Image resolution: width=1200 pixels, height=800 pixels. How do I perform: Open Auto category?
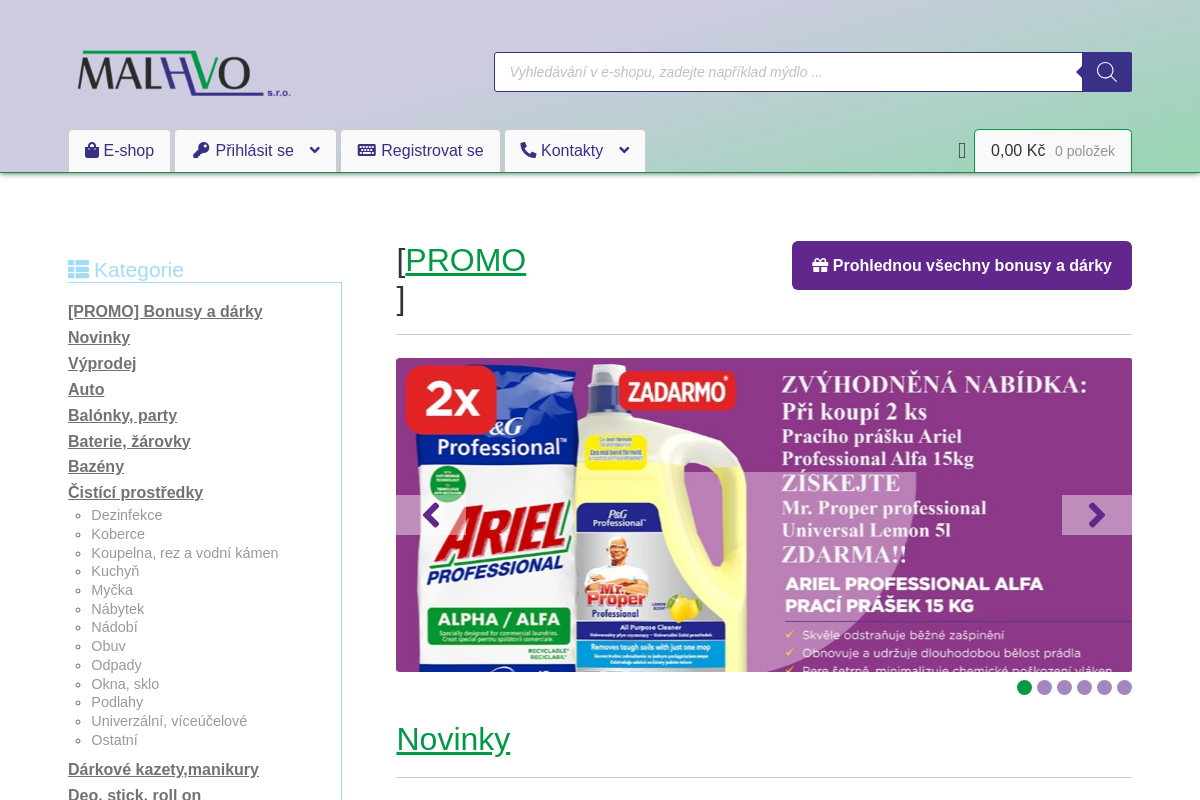click(x=86, y=390)
